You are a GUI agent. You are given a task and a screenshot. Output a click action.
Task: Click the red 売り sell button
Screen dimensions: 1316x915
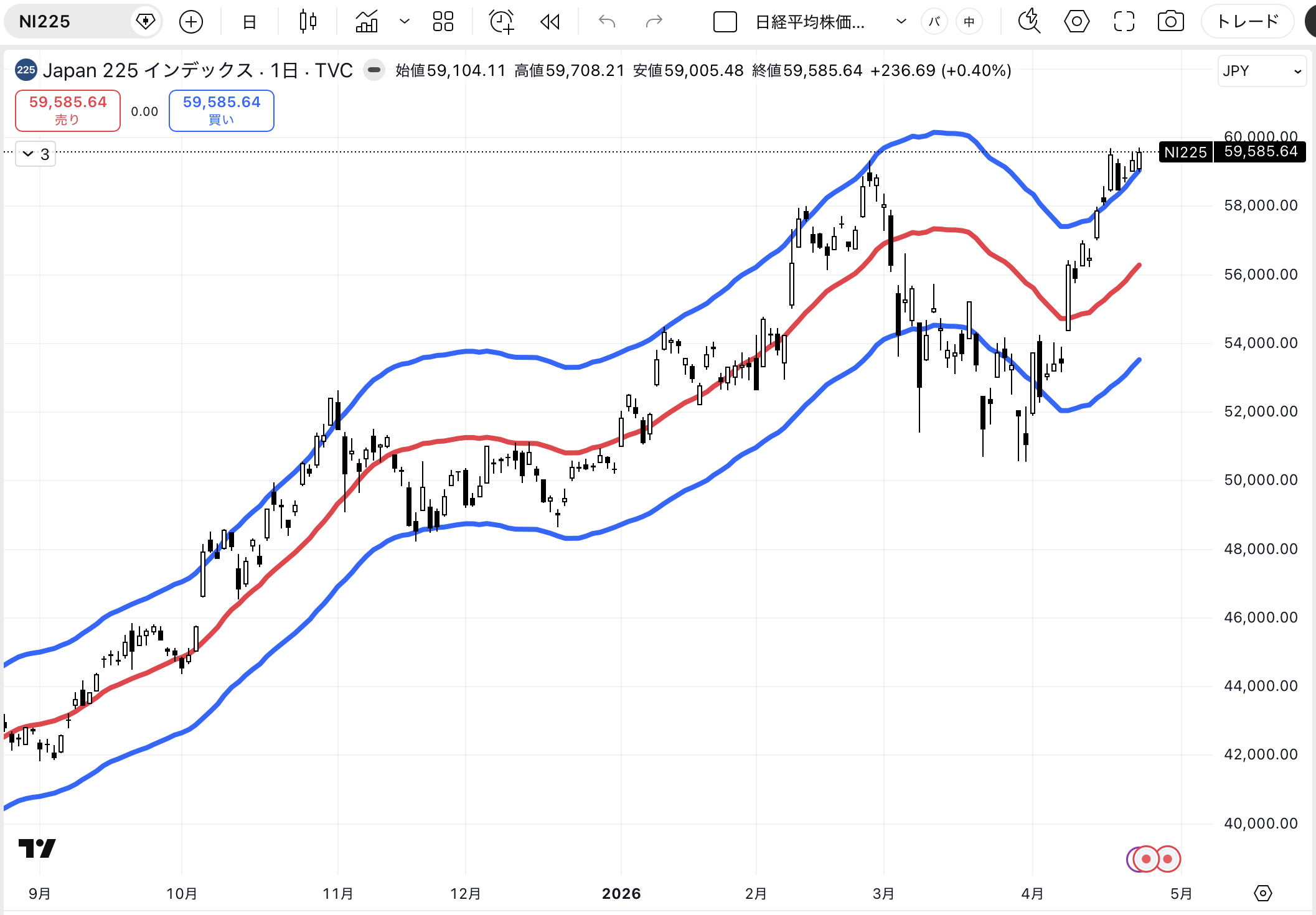[68, 110]
